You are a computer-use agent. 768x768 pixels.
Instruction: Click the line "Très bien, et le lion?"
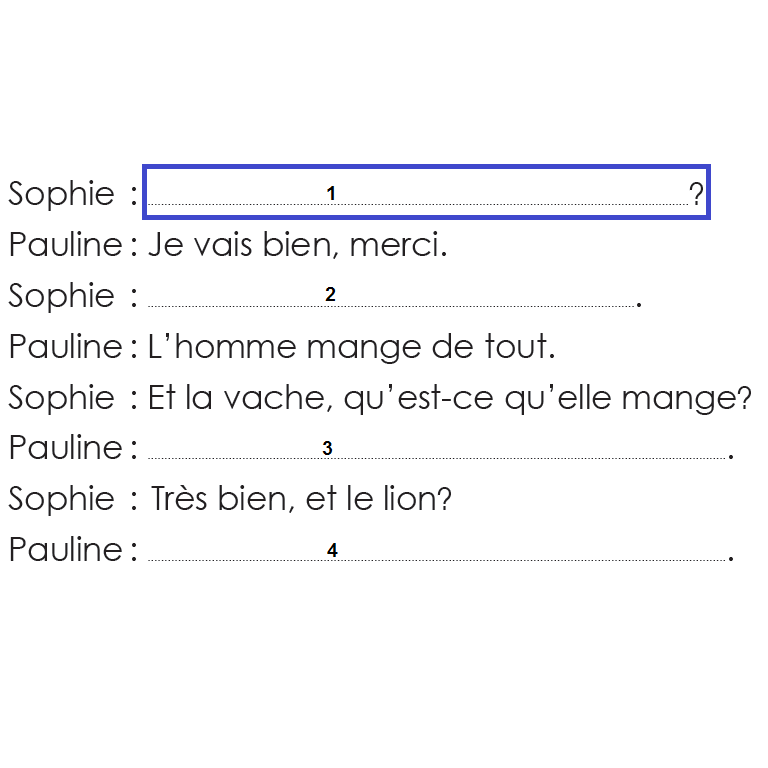coord(301,498)
